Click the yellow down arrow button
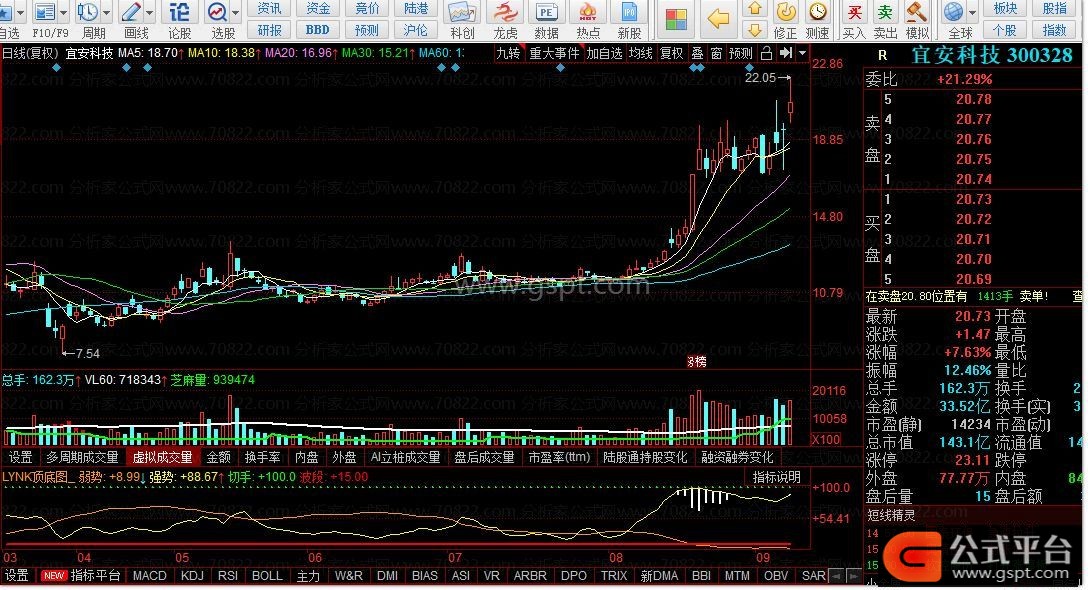1088x590 pixels. [x=754, y=30]
